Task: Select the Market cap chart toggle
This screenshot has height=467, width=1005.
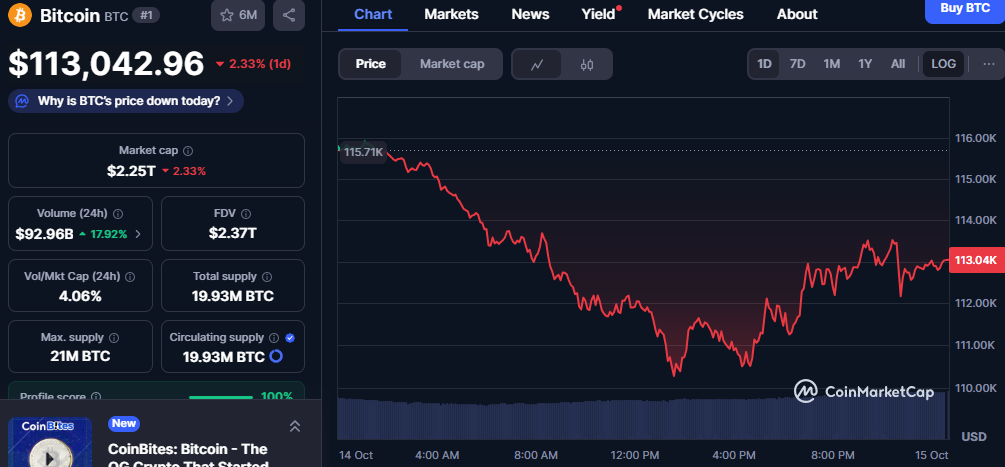Action: pos(452,64)
